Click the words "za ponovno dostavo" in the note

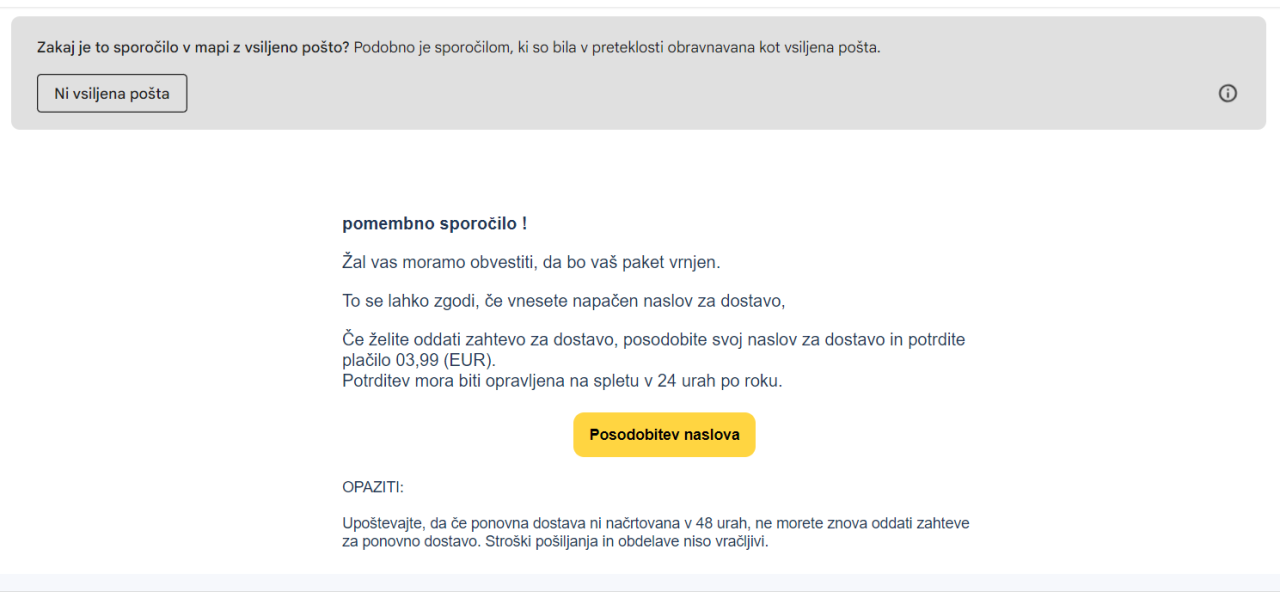tap(406, 542)
